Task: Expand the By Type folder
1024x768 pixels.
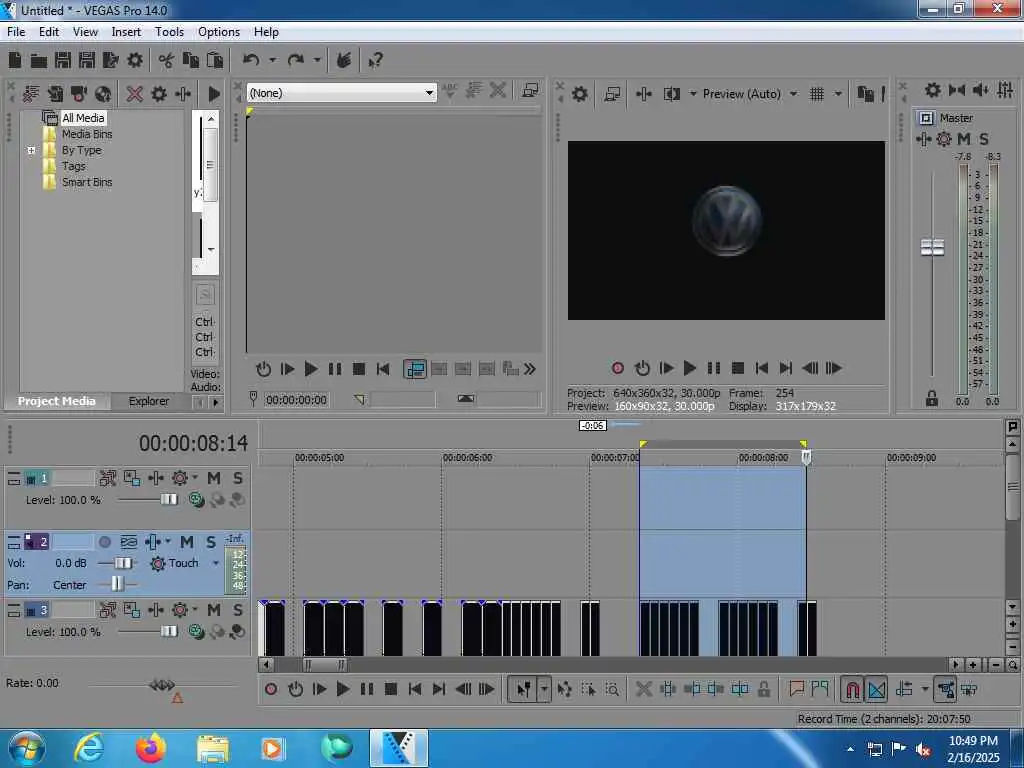Action: [x=31, y=150]
